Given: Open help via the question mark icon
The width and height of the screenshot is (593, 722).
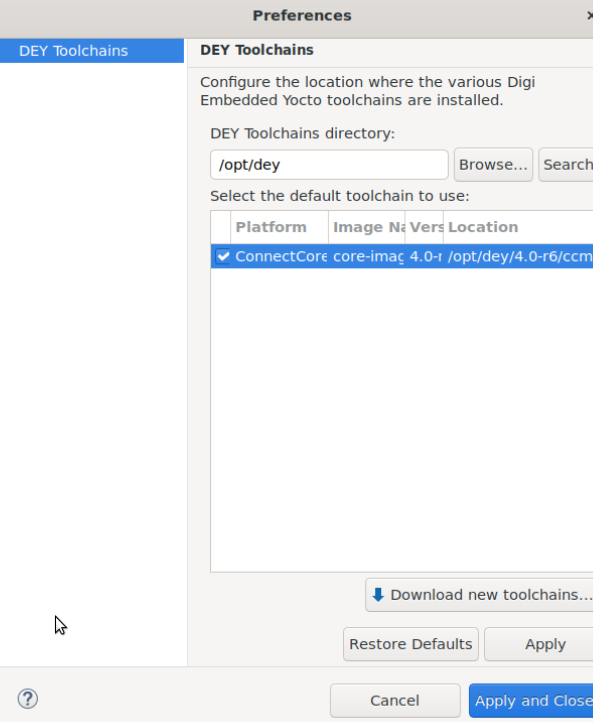Looking at the screenshot, I should pos(28,699).
